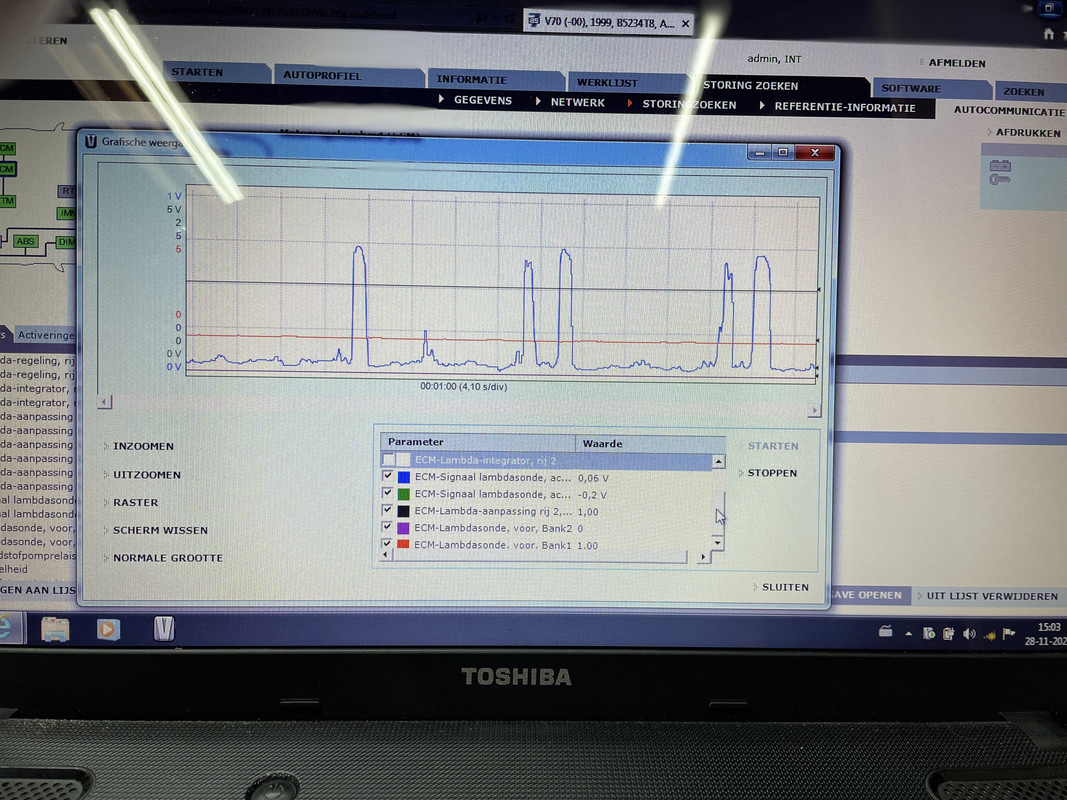Select REFERENTIE-INFORMATIE submenu
Viewport: 1067px width, 800px height.
pyautogui.click(x=844, y=107)
